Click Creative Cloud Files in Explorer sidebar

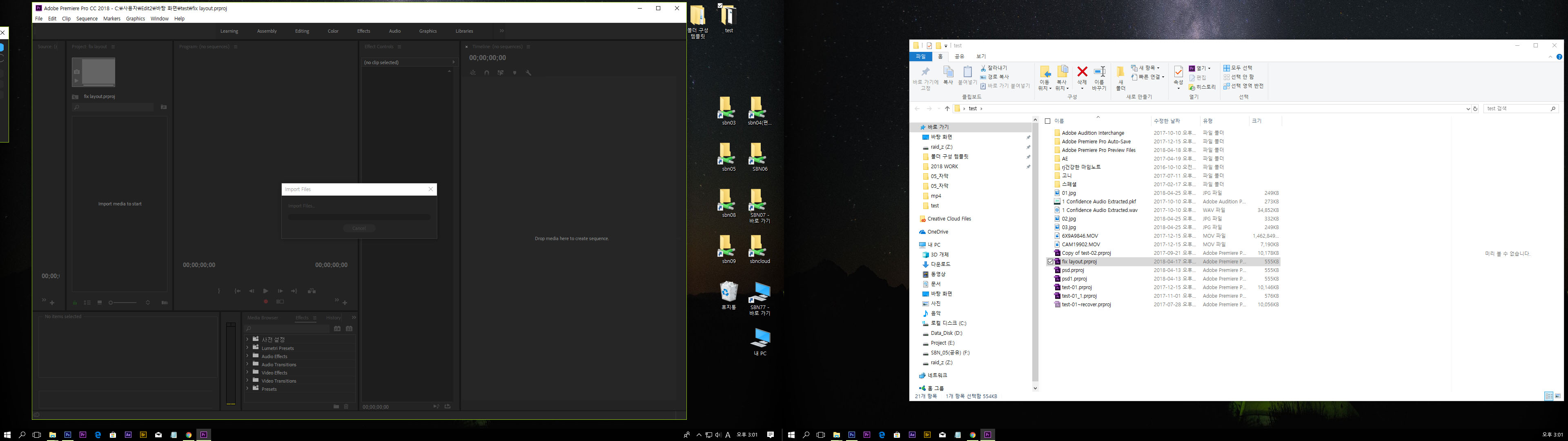(949, 219)
